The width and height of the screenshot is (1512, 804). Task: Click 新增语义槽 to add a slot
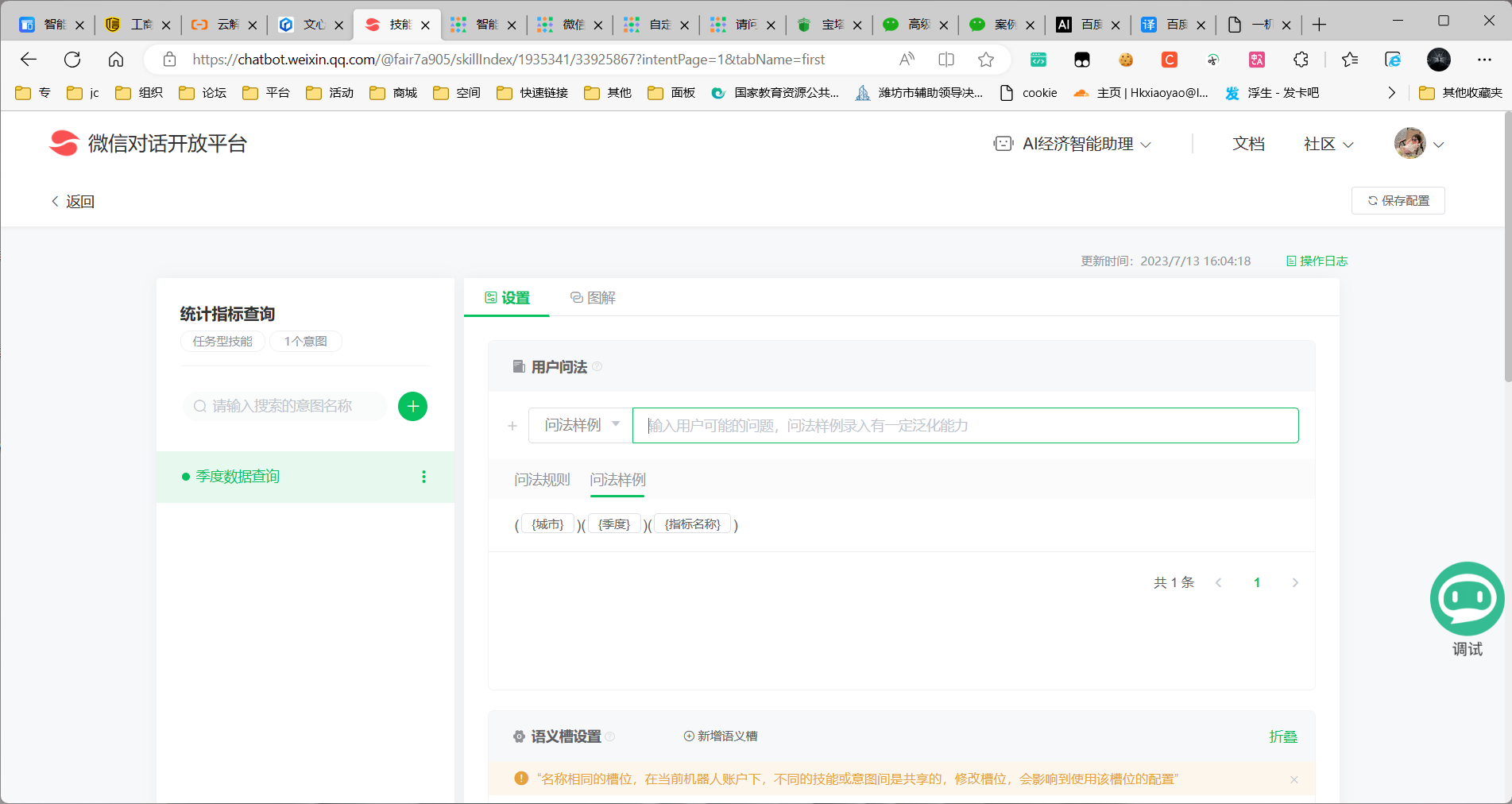(721, 736)
